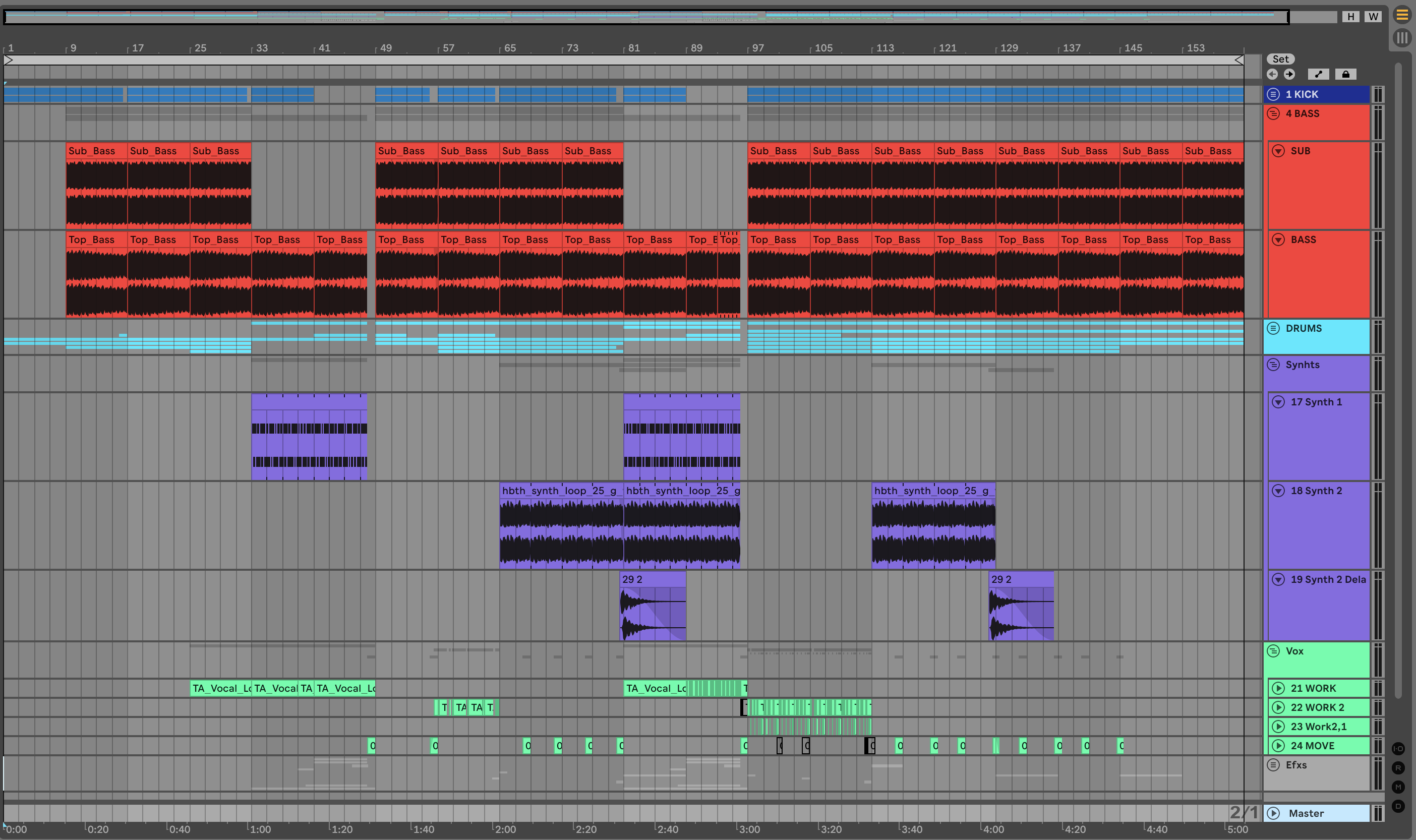Fold the 4 BASS group track
The width and height of the screenshot is (1416, 840).
coord(1273,113)
